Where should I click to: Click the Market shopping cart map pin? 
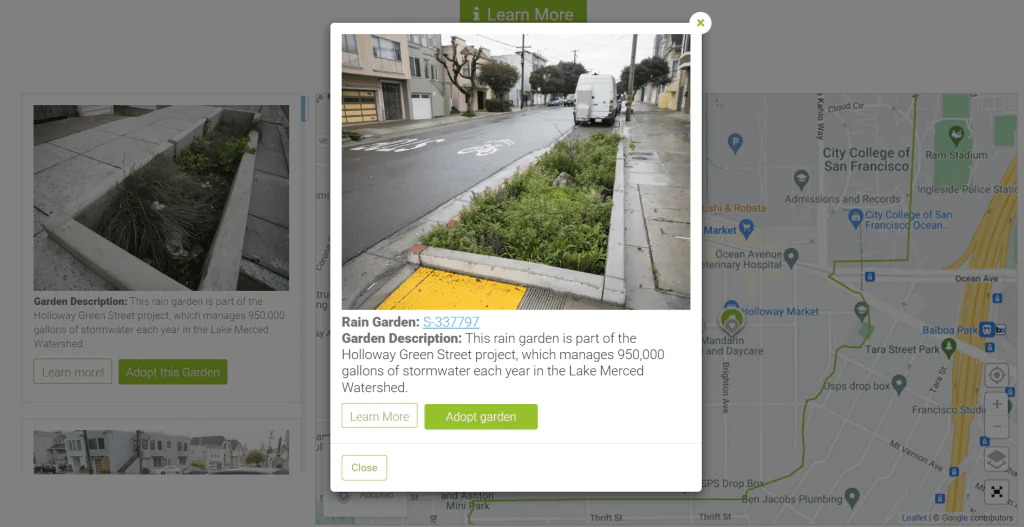[x=746, y=229]
